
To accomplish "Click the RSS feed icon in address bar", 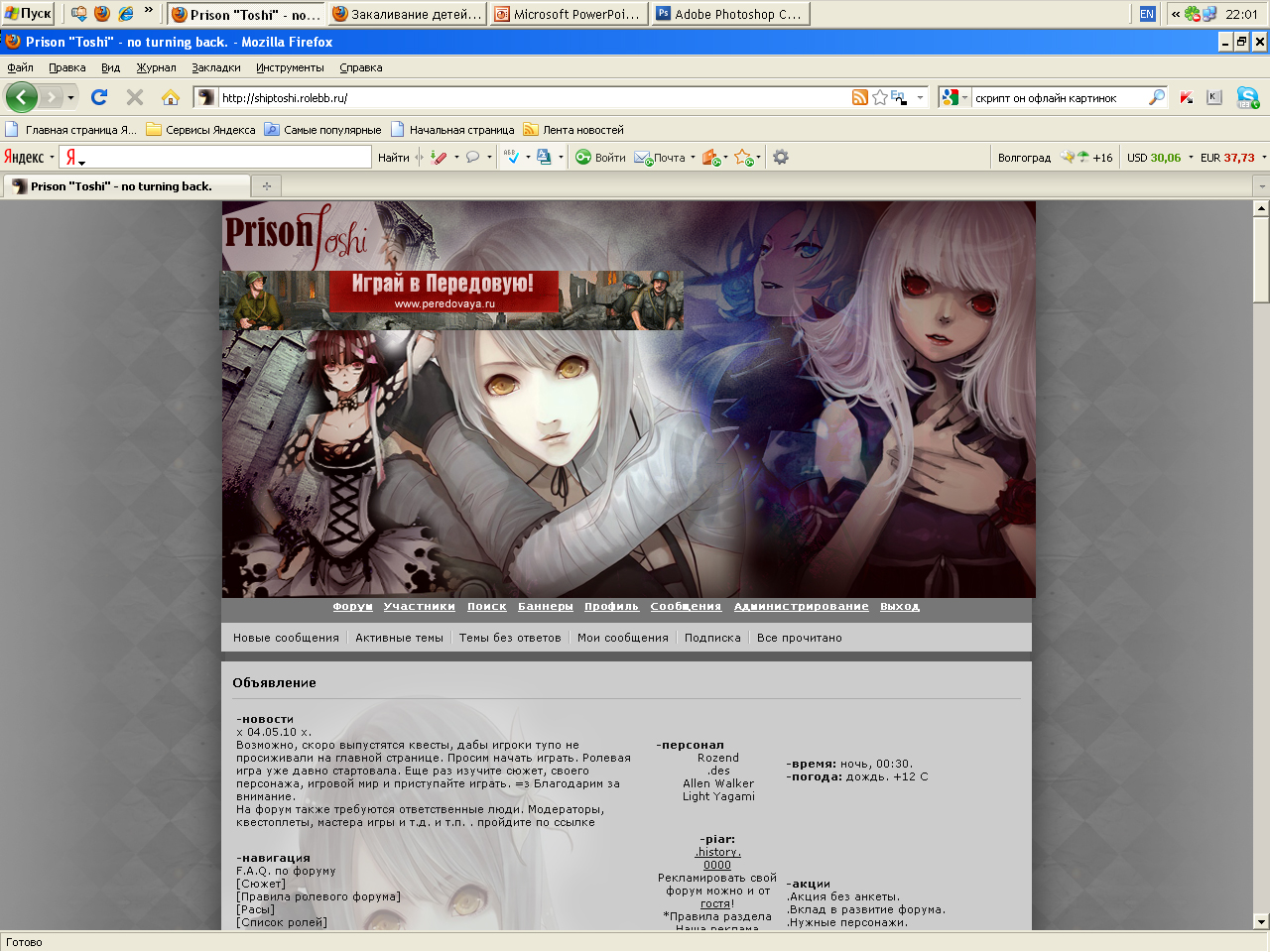I will coord(860,97).
